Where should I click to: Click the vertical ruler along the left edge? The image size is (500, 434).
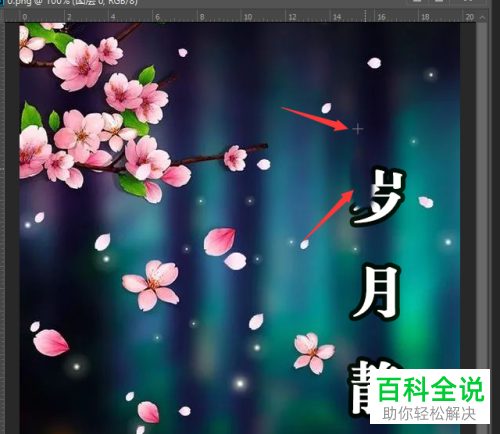coord(2,228)
